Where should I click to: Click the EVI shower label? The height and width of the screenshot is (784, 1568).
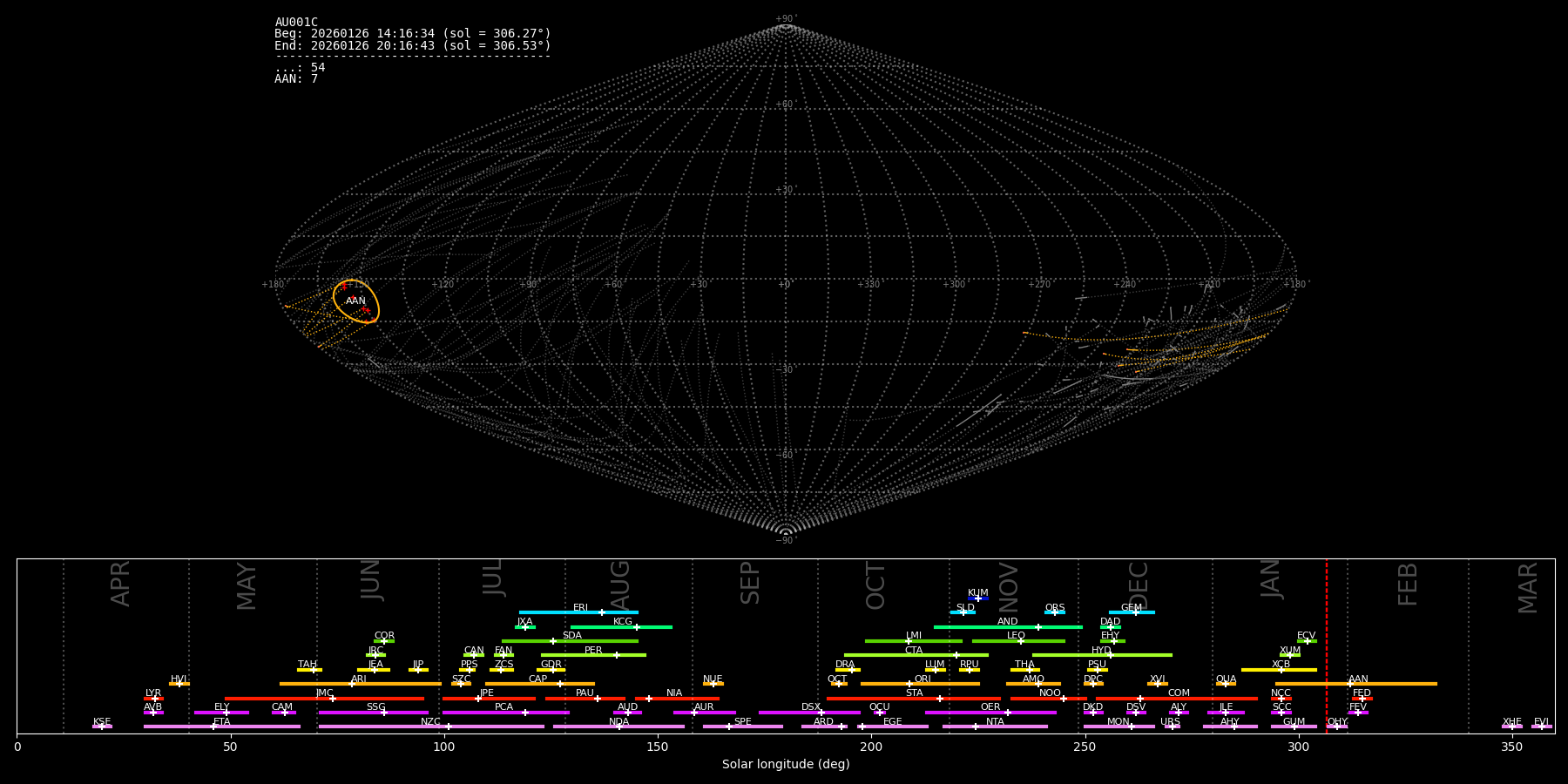tap(1541, 722)
